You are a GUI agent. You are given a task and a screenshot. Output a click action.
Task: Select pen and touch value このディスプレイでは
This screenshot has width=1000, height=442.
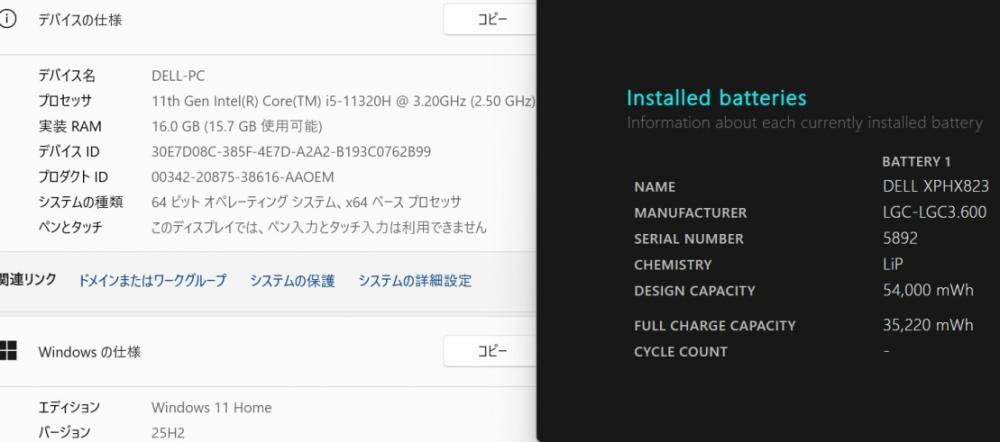(318, 227)
